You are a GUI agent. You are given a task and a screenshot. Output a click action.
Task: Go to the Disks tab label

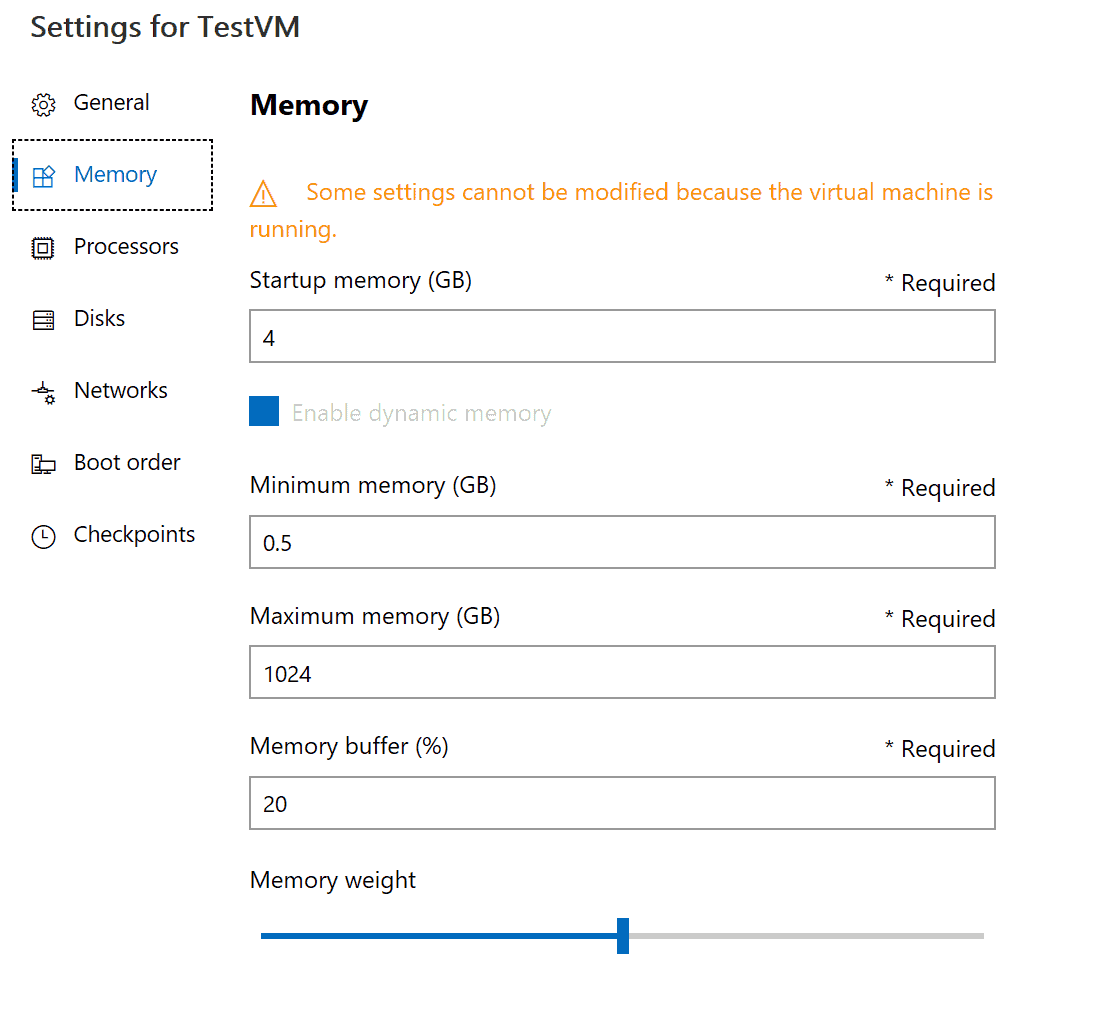[x=99, y=319]
